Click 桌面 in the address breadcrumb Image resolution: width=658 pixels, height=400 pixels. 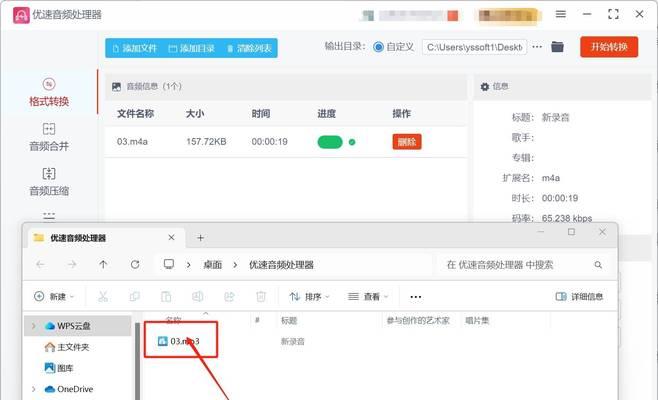212,265
